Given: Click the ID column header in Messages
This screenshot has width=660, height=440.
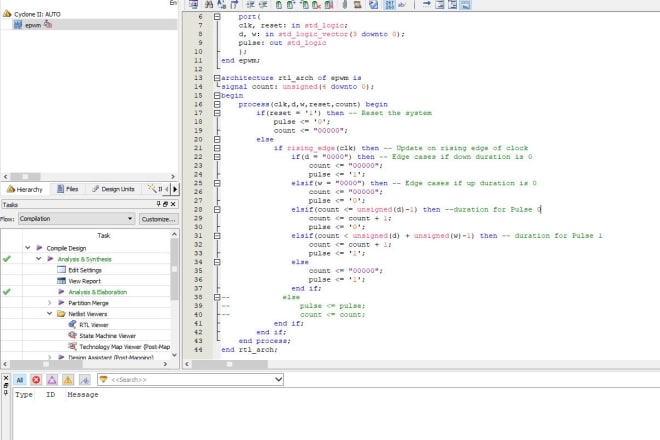Looking at the screenshot, I should click(x=51, y=395).
